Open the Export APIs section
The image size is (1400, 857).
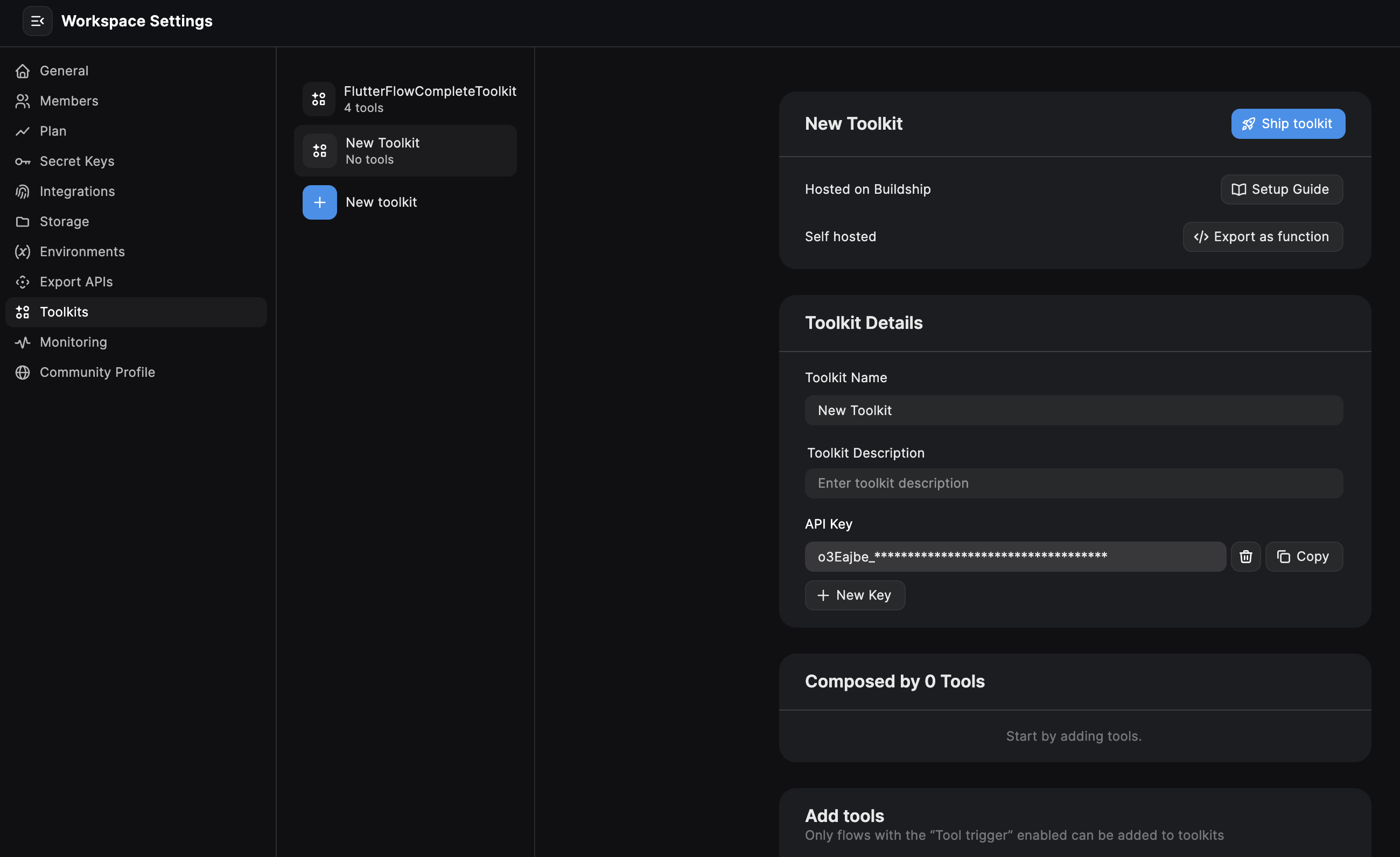[x=76, y=282]
